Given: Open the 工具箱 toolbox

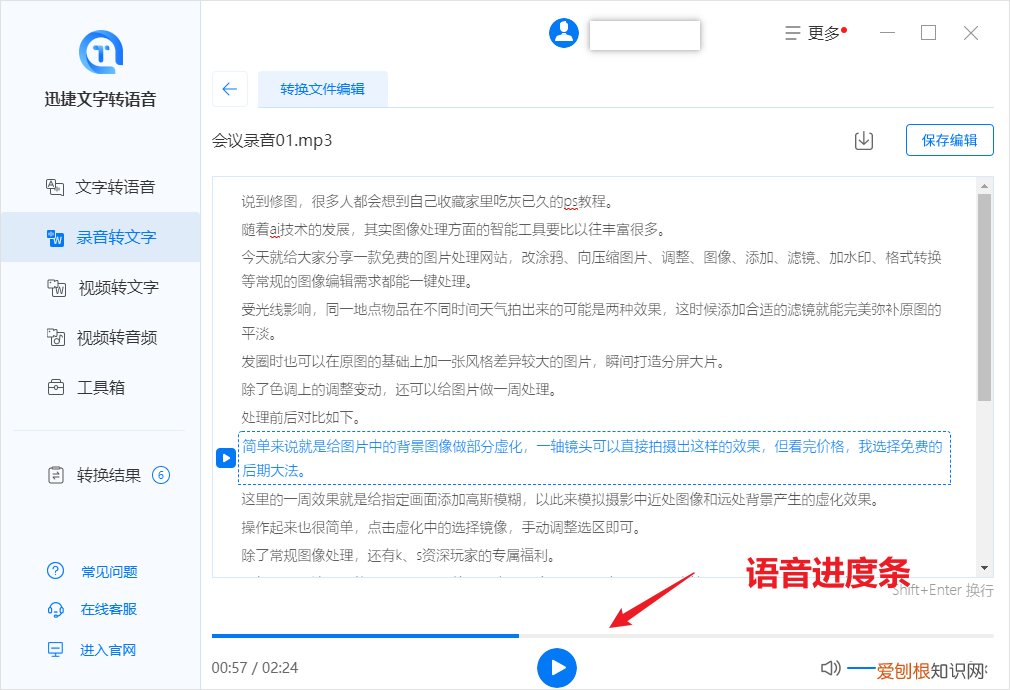Looking at the screenshot, I should pyautogui.click(x=100, y=387).
